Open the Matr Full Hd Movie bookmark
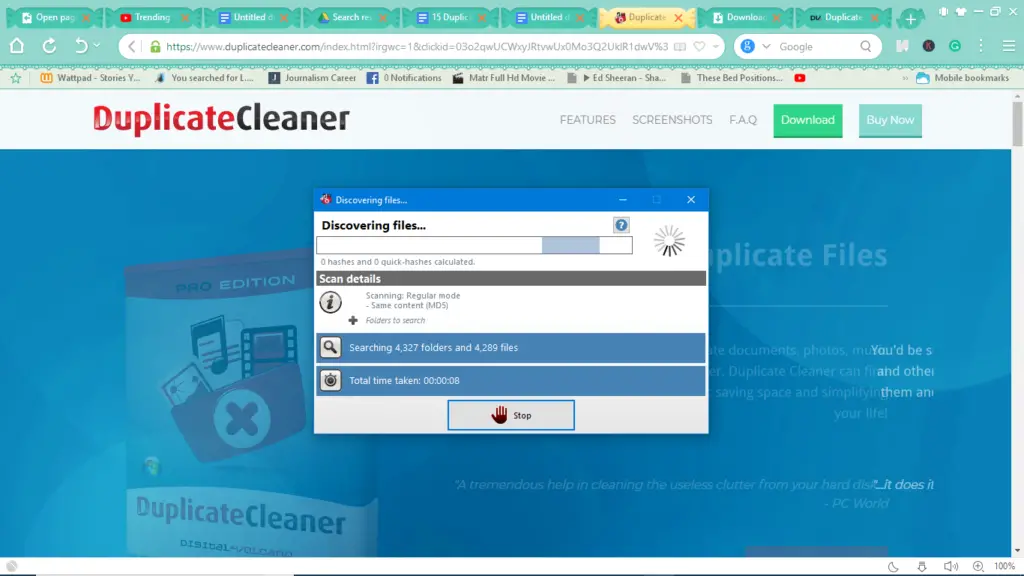The height and width of the screenshot is (576, 1024). [x=504, y=78]
